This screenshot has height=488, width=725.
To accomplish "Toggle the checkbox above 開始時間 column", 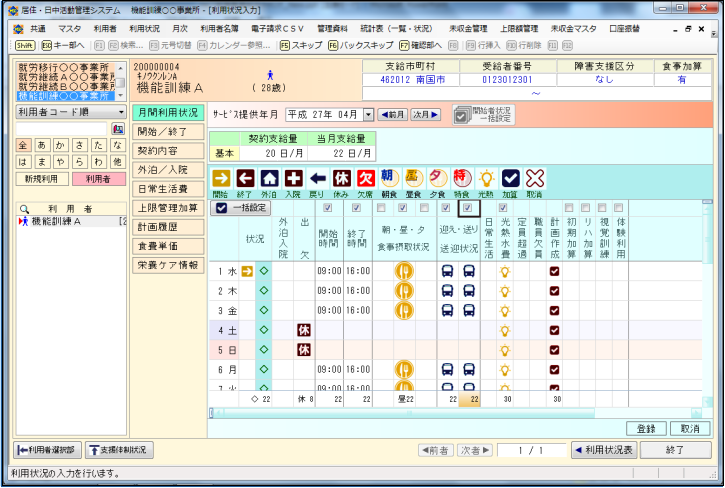I will click(327, 208).
